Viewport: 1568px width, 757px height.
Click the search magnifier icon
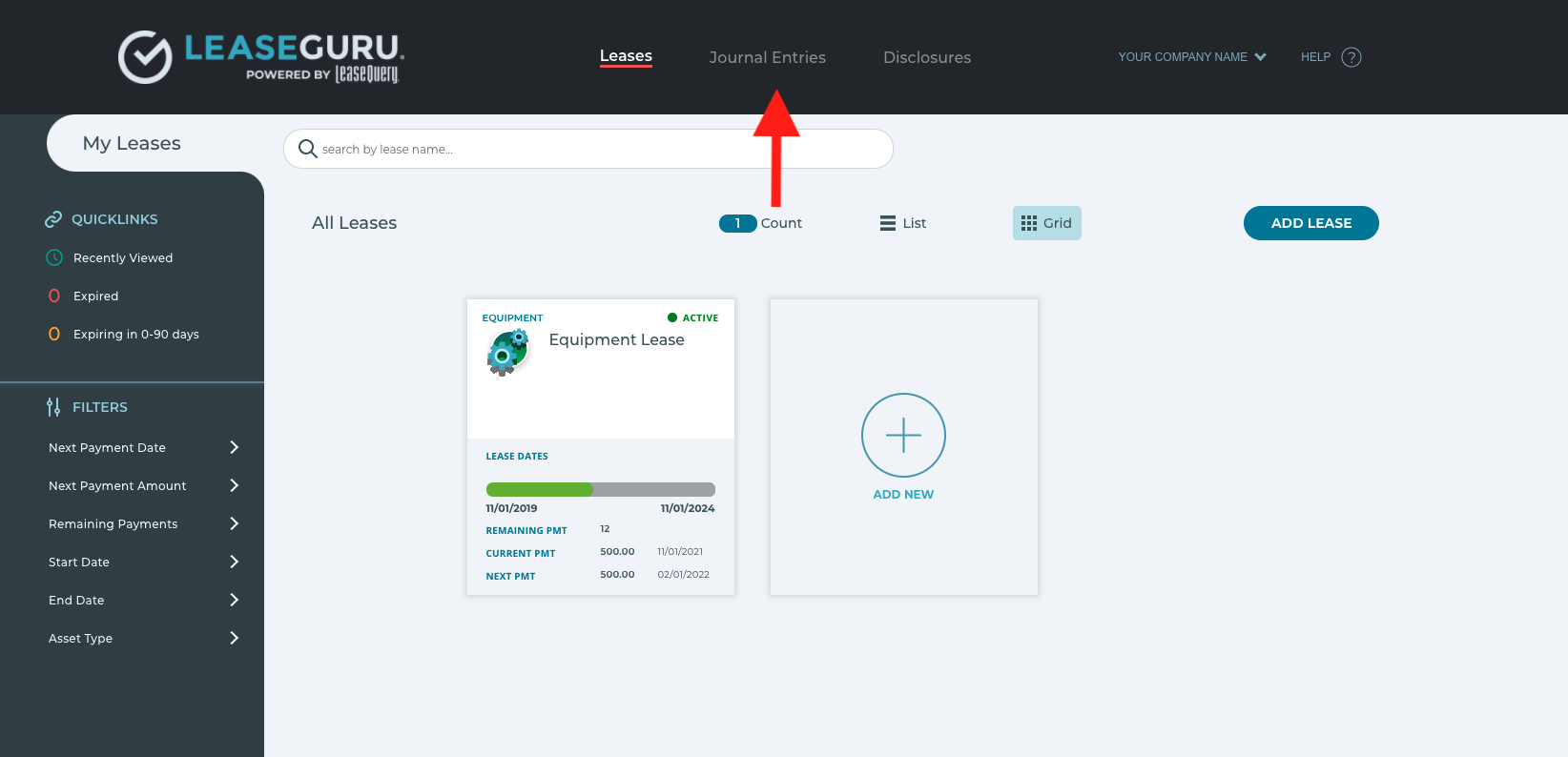pos(307,149)
